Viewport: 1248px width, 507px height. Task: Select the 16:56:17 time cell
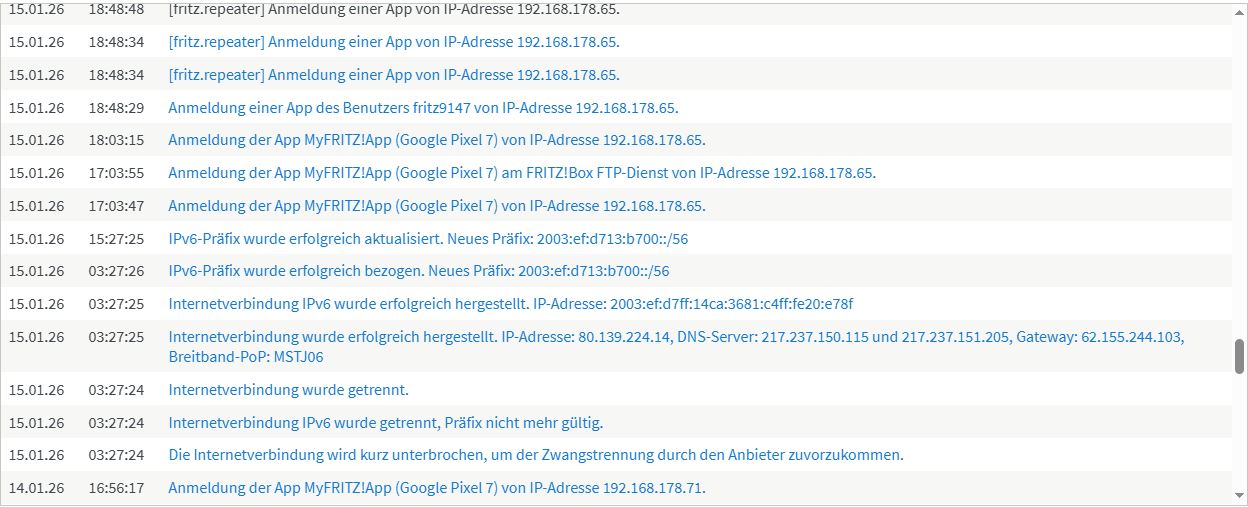(x=116, y=488)
